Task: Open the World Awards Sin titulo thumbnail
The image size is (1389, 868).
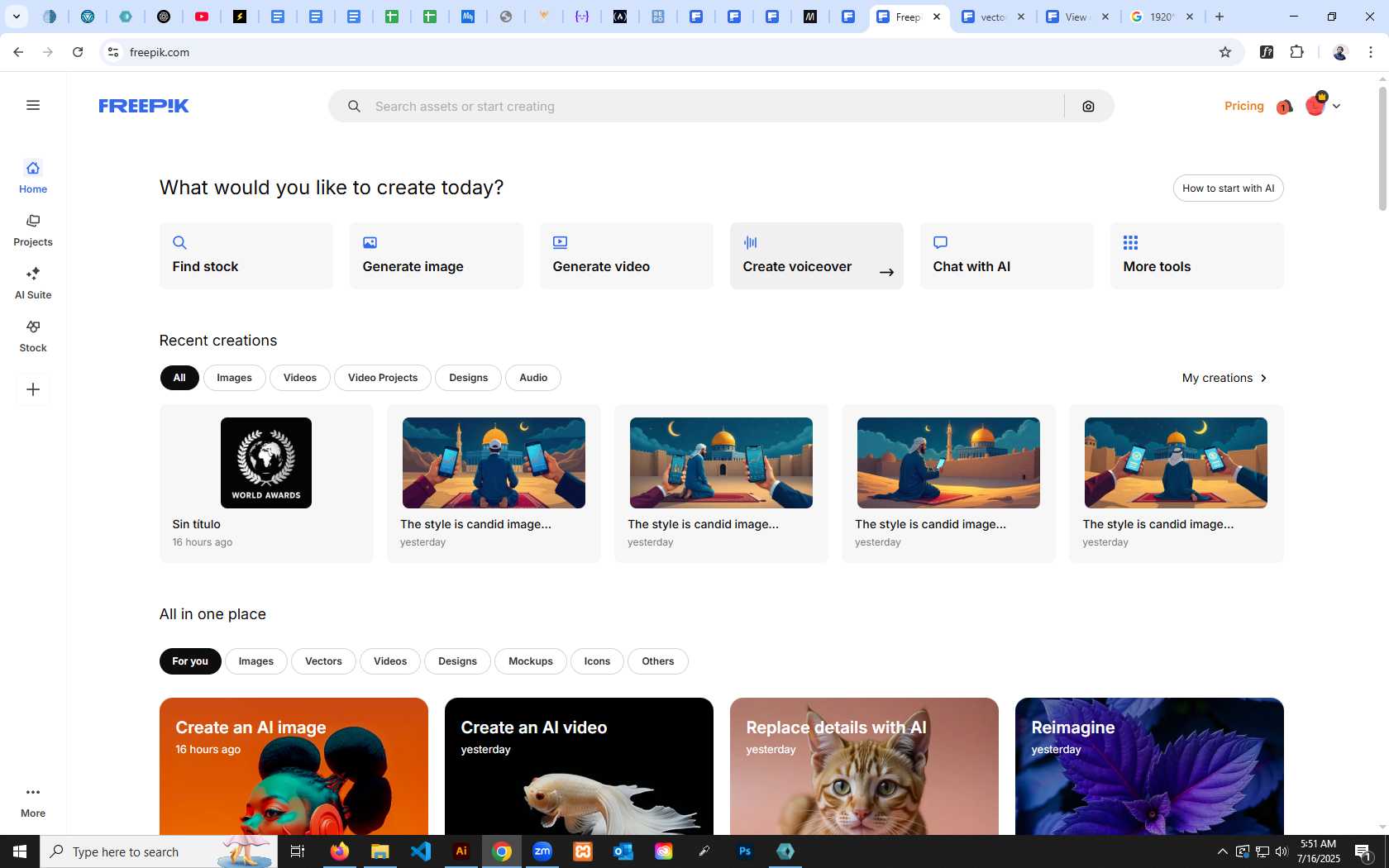Action: point(266,463)
